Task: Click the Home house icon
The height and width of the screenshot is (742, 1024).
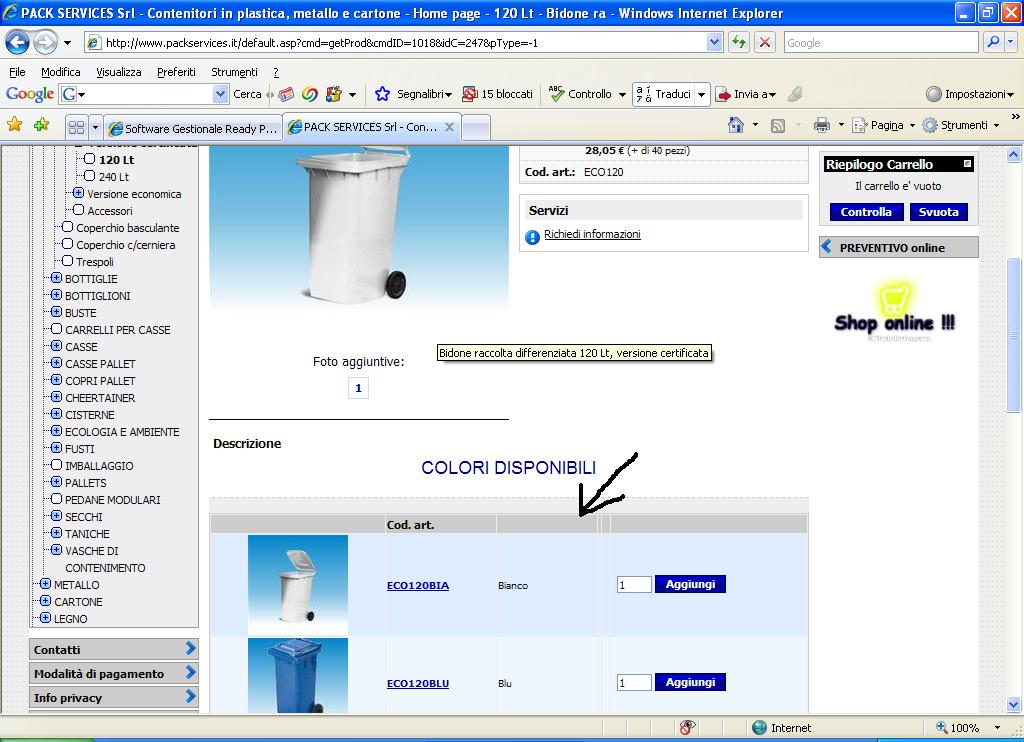Action: click(x=736, y=125)
